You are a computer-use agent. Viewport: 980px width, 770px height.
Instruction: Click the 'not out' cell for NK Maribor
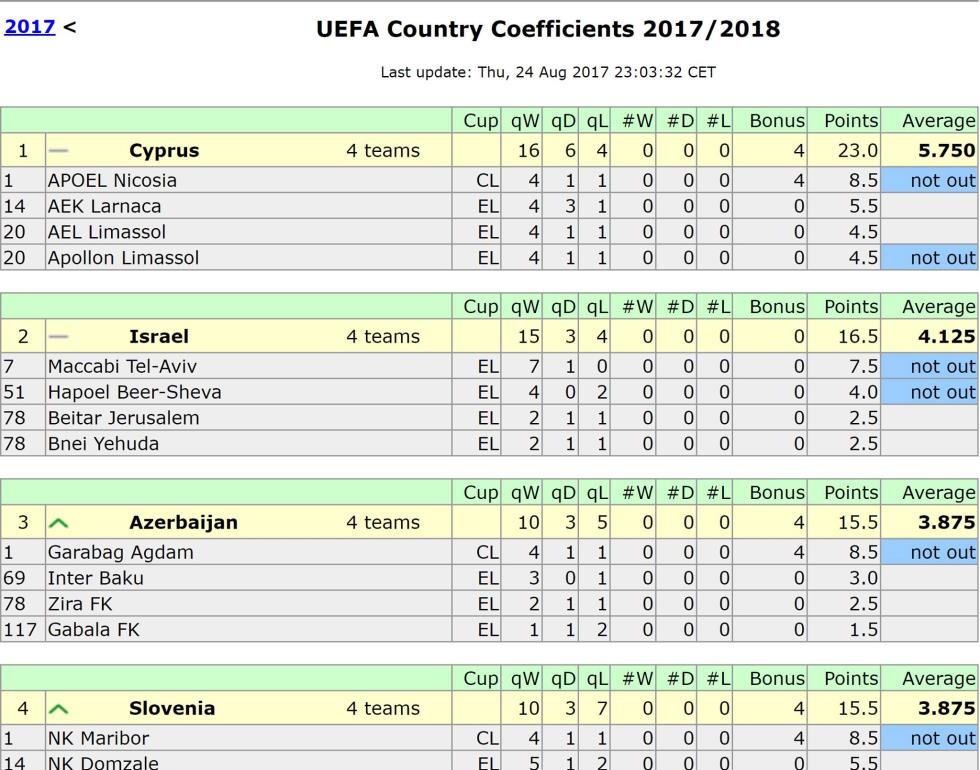[929, 738]
